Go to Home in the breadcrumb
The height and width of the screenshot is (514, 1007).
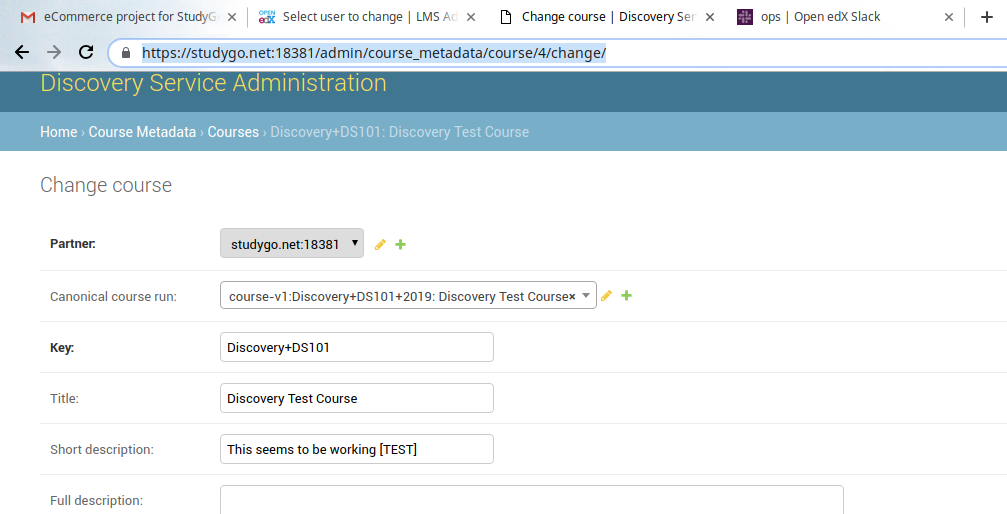tap(58, 132)
